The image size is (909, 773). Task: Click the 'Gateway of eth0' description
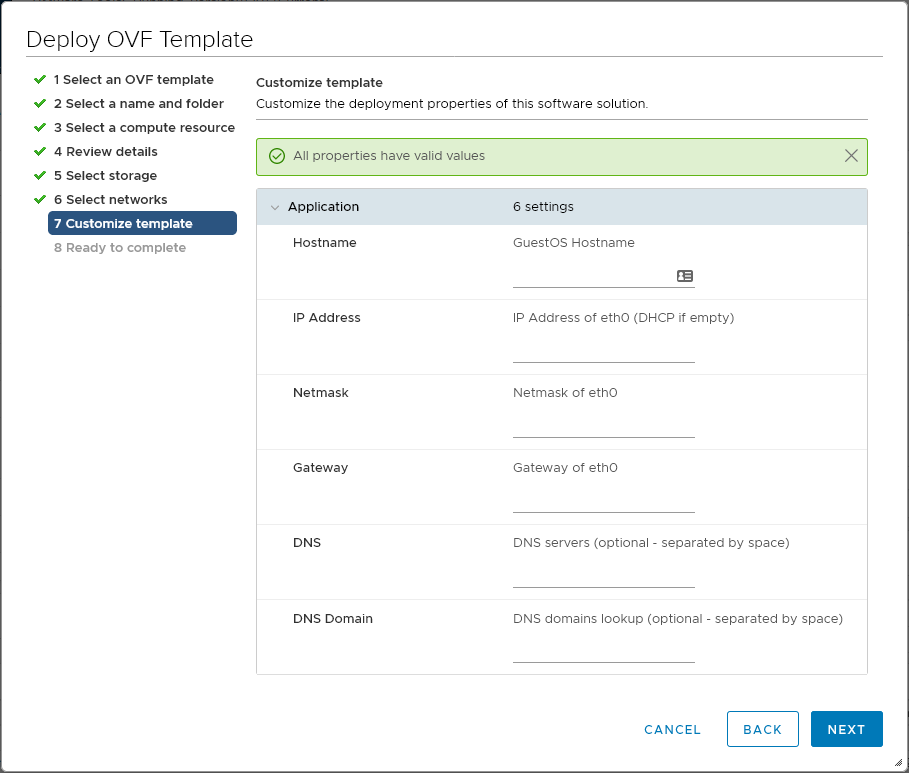[x=565, y=468]
